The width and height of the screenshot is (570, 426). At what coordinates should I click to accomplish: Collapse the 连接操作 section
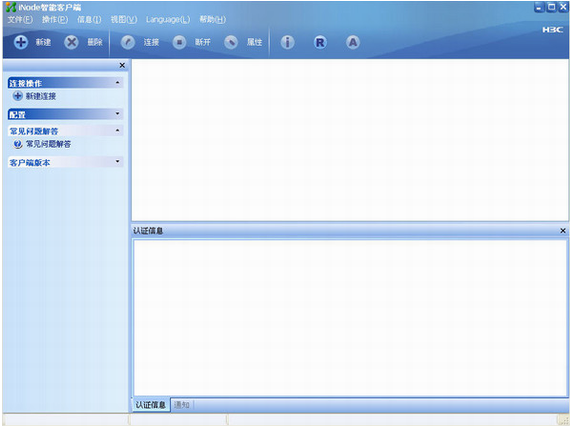pos(117,83)
